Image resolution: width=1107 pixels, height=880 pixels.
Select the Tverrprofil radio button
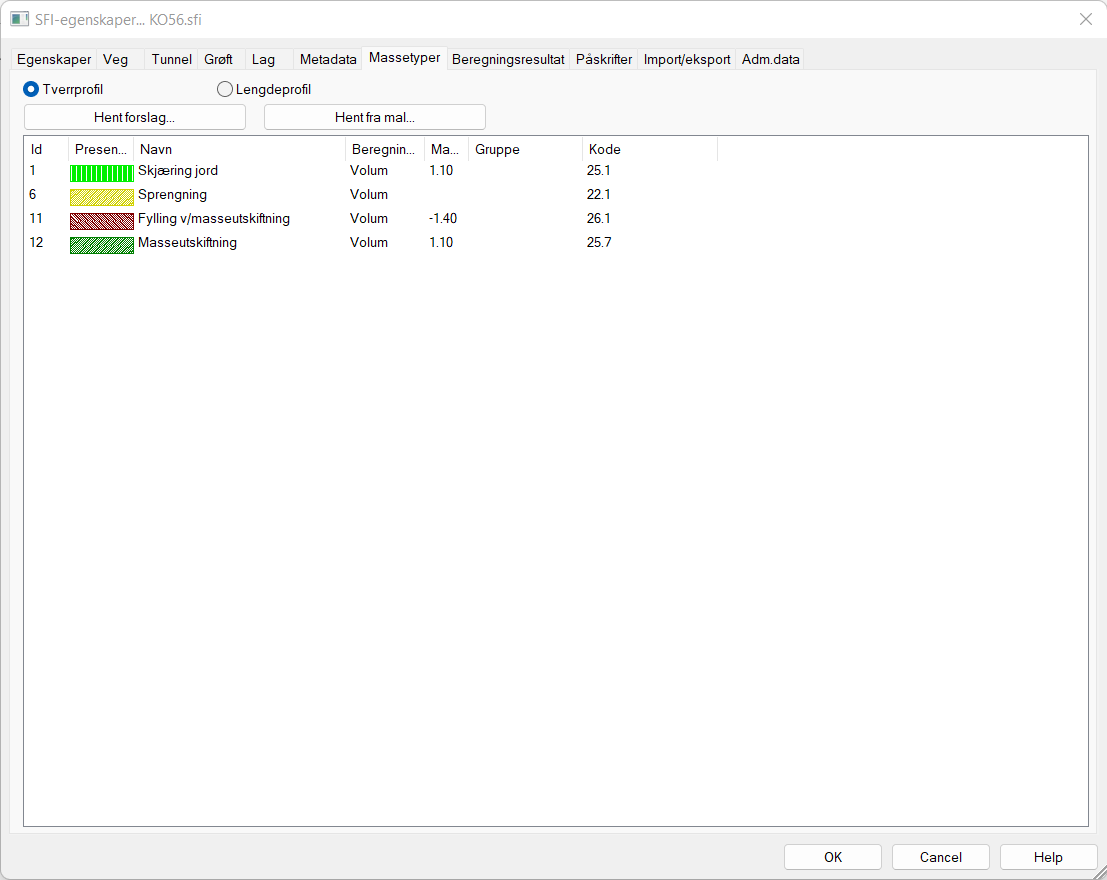(x=31, y=89)
